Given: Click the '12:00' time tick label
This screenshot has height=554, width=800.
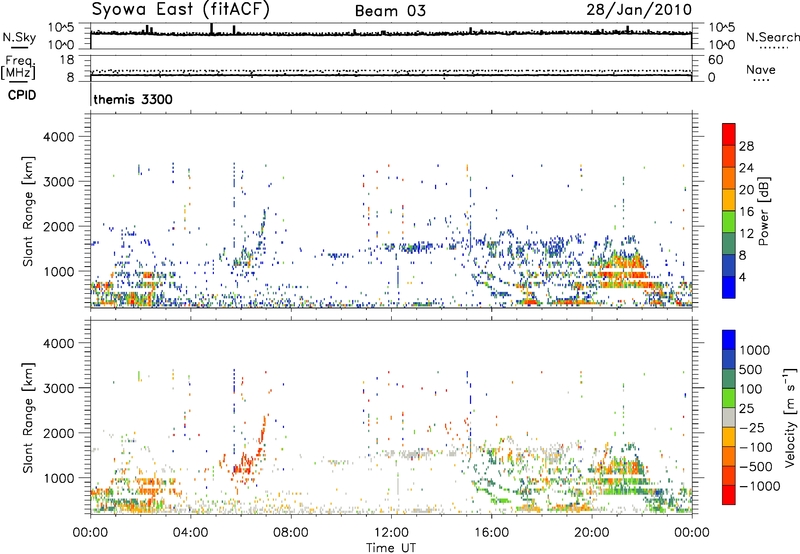Looking at the screenshot, I should (391, 533).
